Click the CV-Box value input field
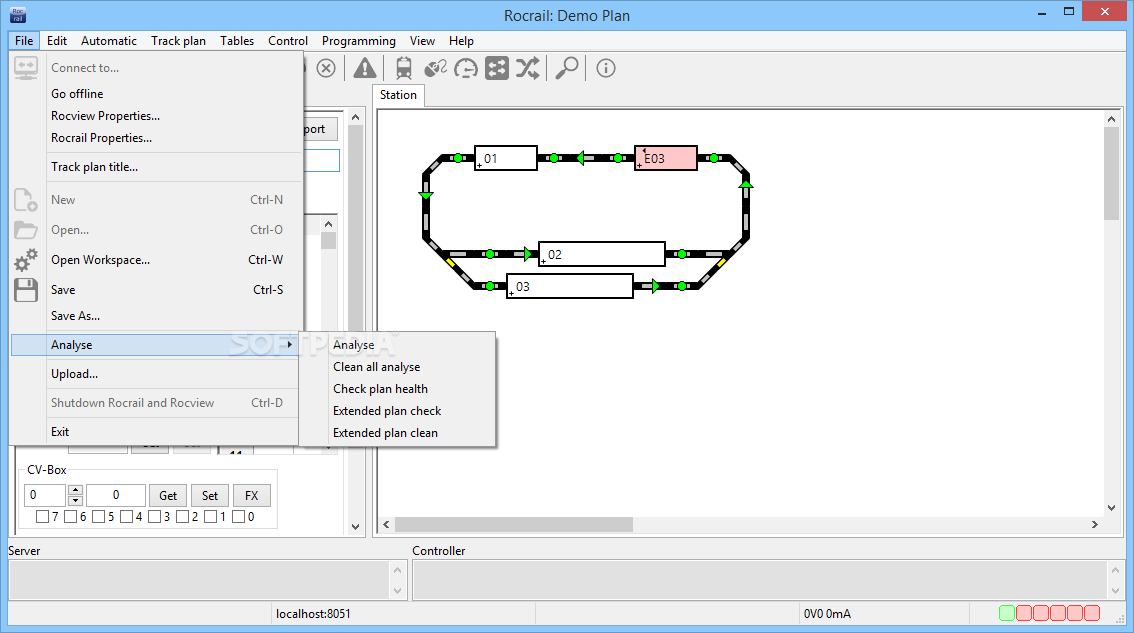This screenshot has width=1134, height=633. 116,496
